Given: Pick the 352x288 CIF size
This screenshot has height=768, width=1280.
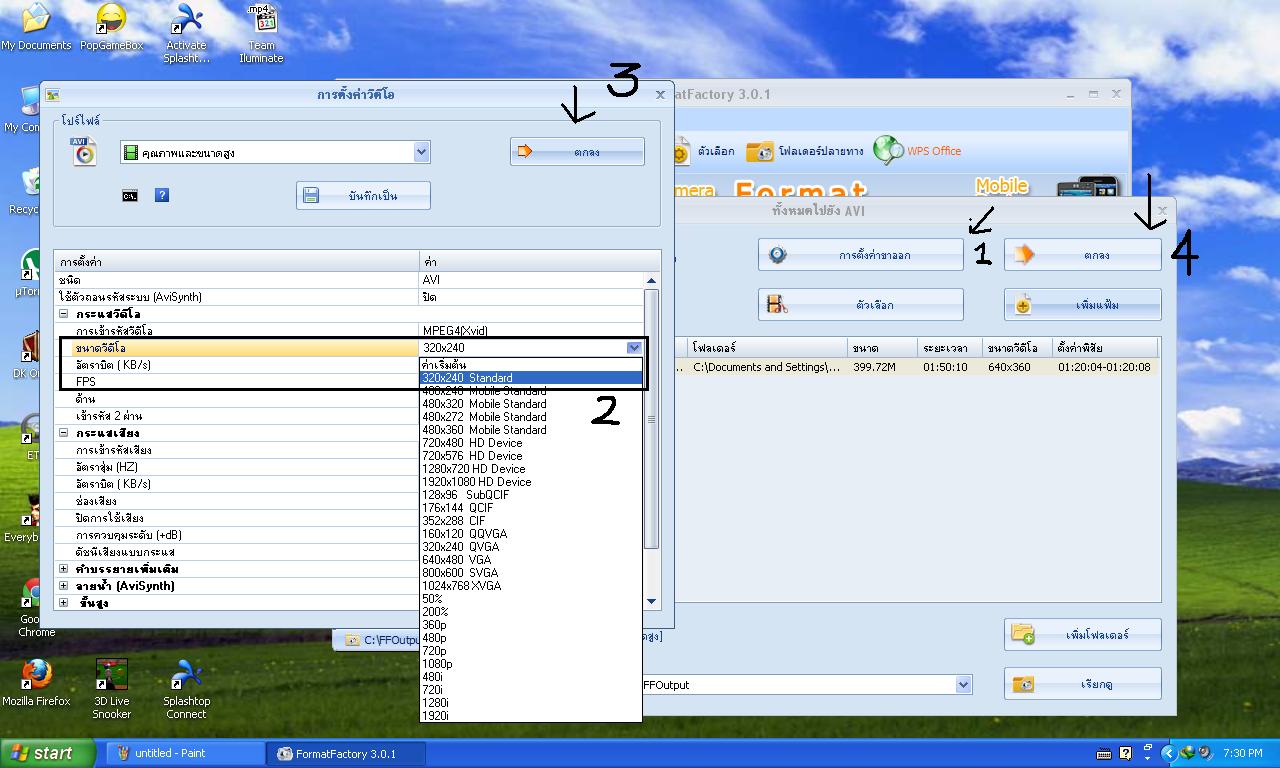Looking at the screenshot, I should coord(531,521).
